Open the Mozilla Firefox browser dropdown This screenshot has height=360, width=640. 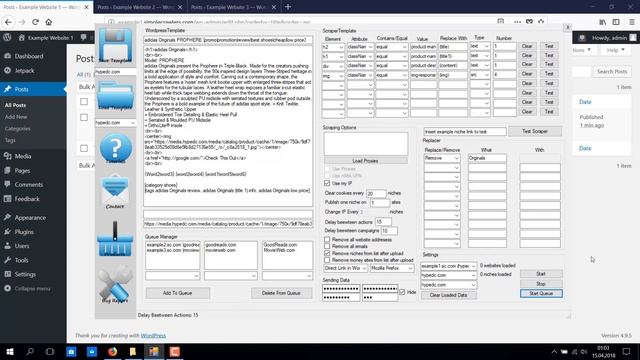[392, 268]
